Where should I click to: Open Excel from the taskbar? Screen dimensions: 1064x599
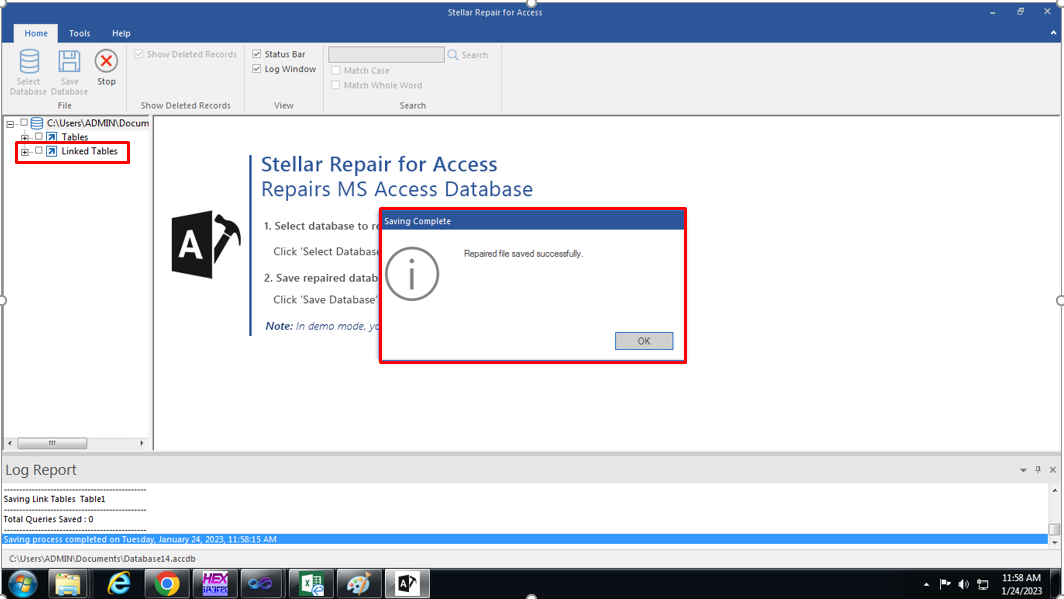311,583
